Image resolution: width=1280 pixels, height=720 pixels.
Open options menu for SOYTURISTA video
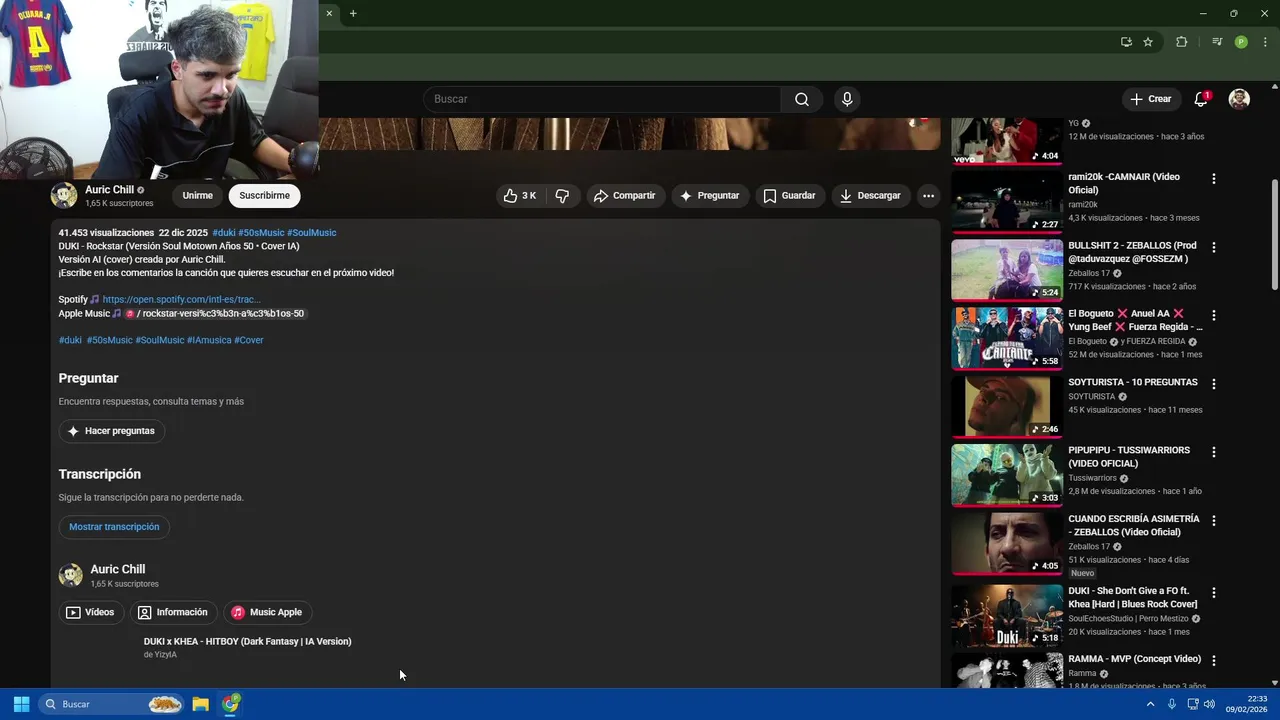click(x=1213, y=384)
